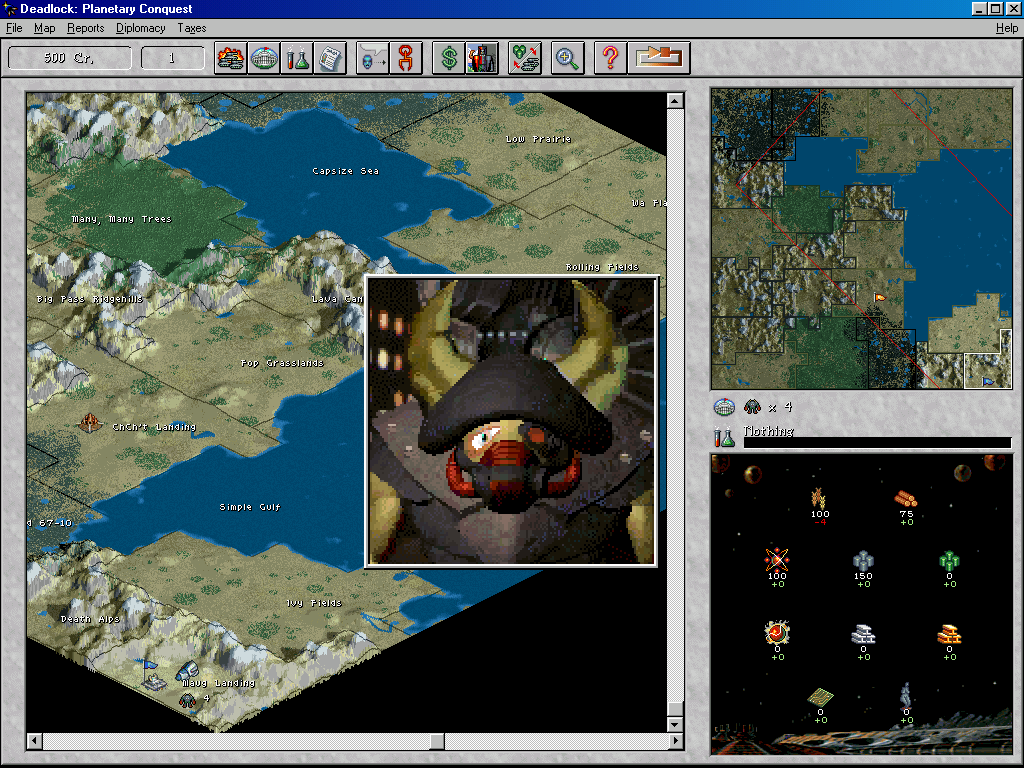The height and width of the screenshot is (768, 1024).
Task: Click the world minimap overview
Action: pyautogui.click(x=861, y=239)
